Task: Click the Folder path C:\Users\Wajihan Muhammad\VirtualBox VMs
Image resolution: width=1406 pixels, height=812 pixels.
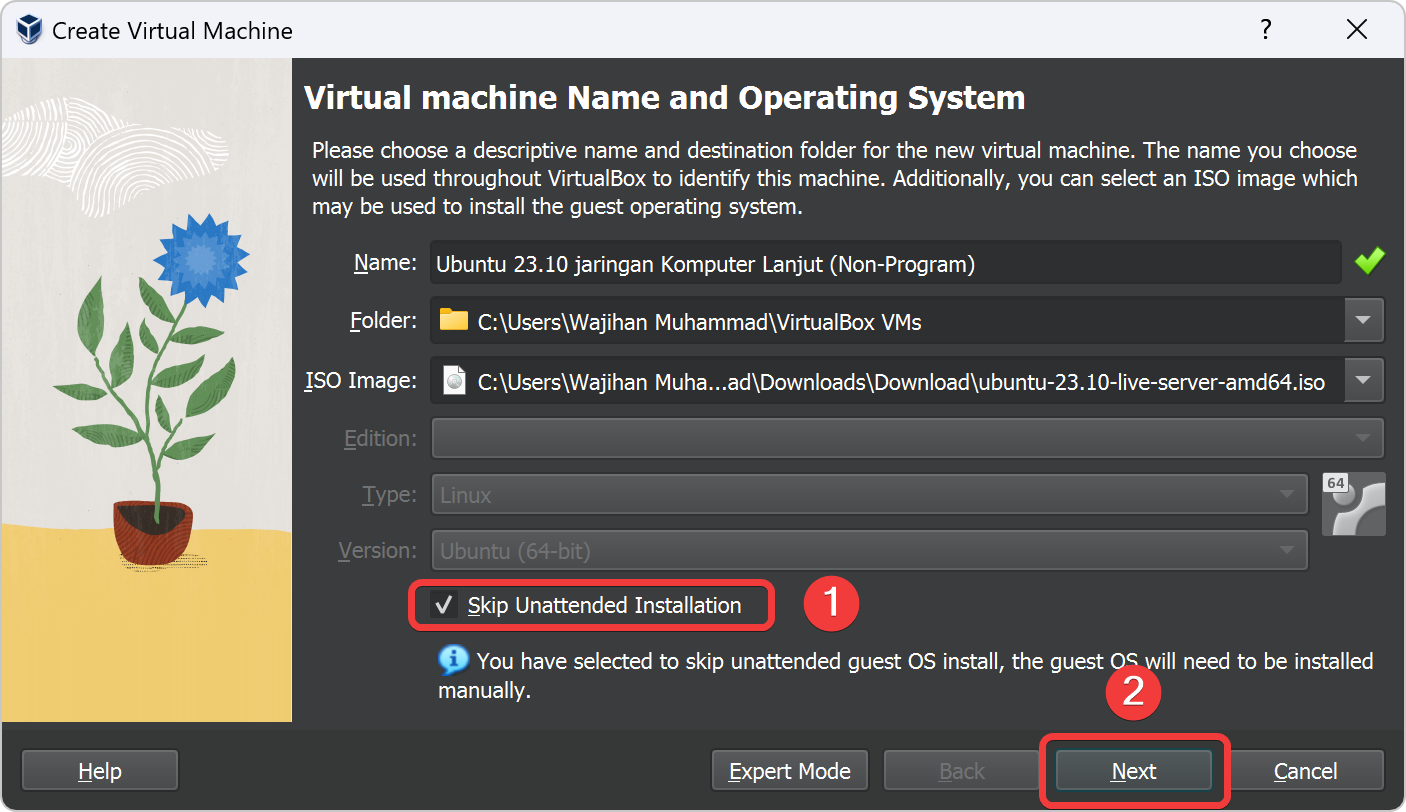Action: tap(700, 322)
